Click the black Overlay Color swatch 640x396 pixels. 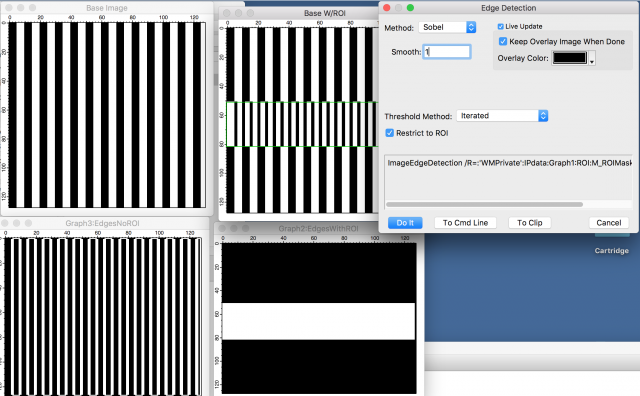click(570, 58)
